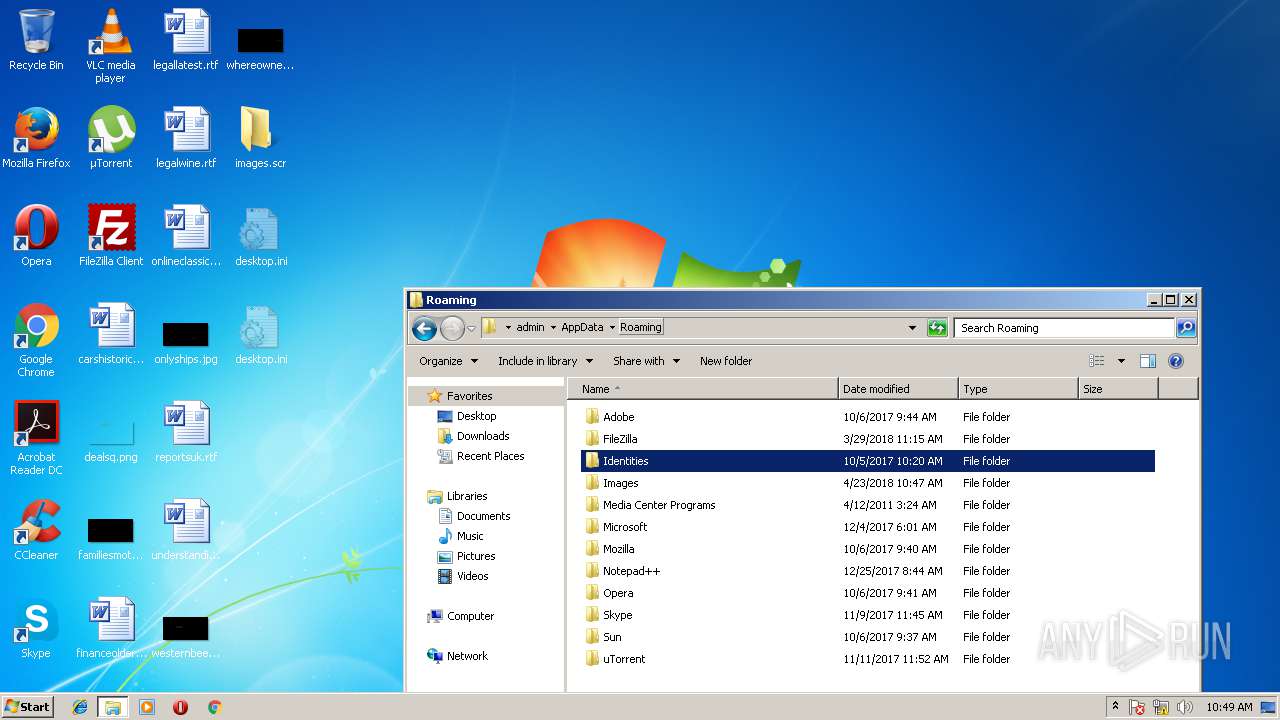The width and height of the screenshot is (1280, 720).
Task: Select Favorites in navigation pane
Action: click(469, 396)
